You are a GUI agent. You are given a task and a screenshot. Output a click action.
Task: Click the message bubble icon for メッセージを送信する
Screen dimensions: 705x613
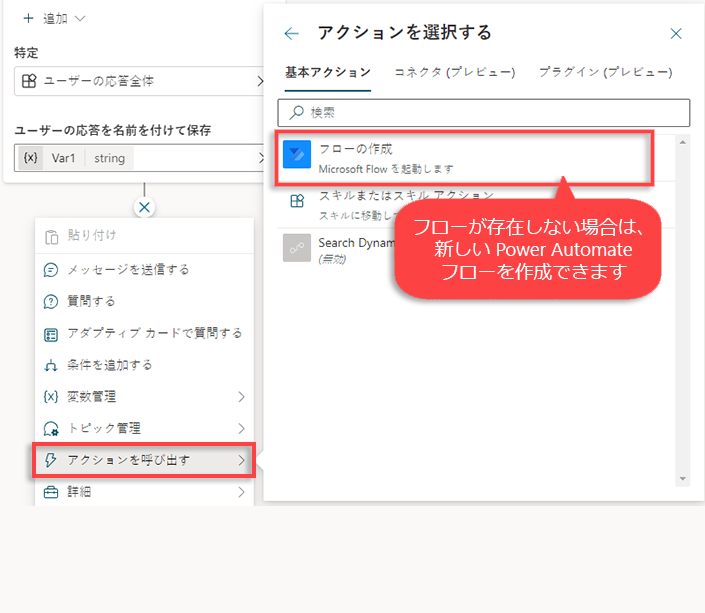tap(51, 270)
